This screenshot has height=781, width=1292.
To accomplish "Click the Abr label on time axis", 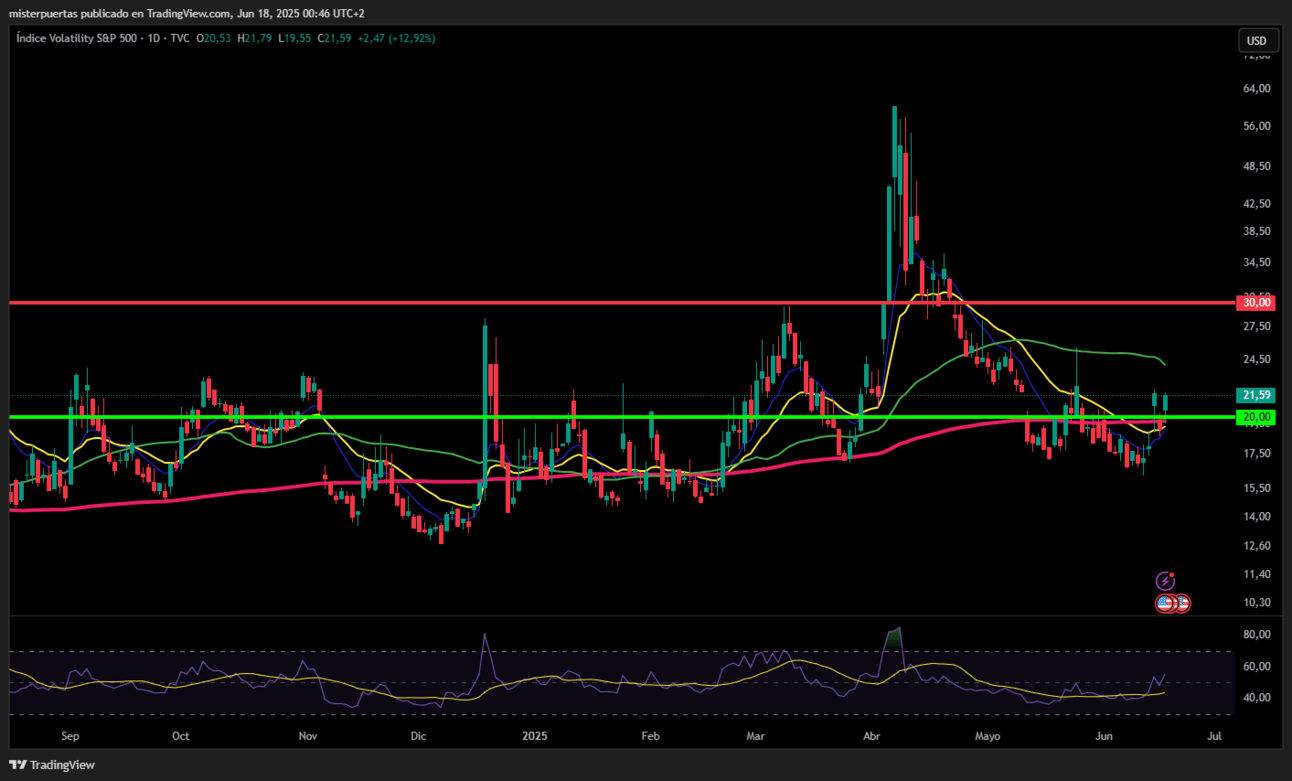I will click(873, 737).
